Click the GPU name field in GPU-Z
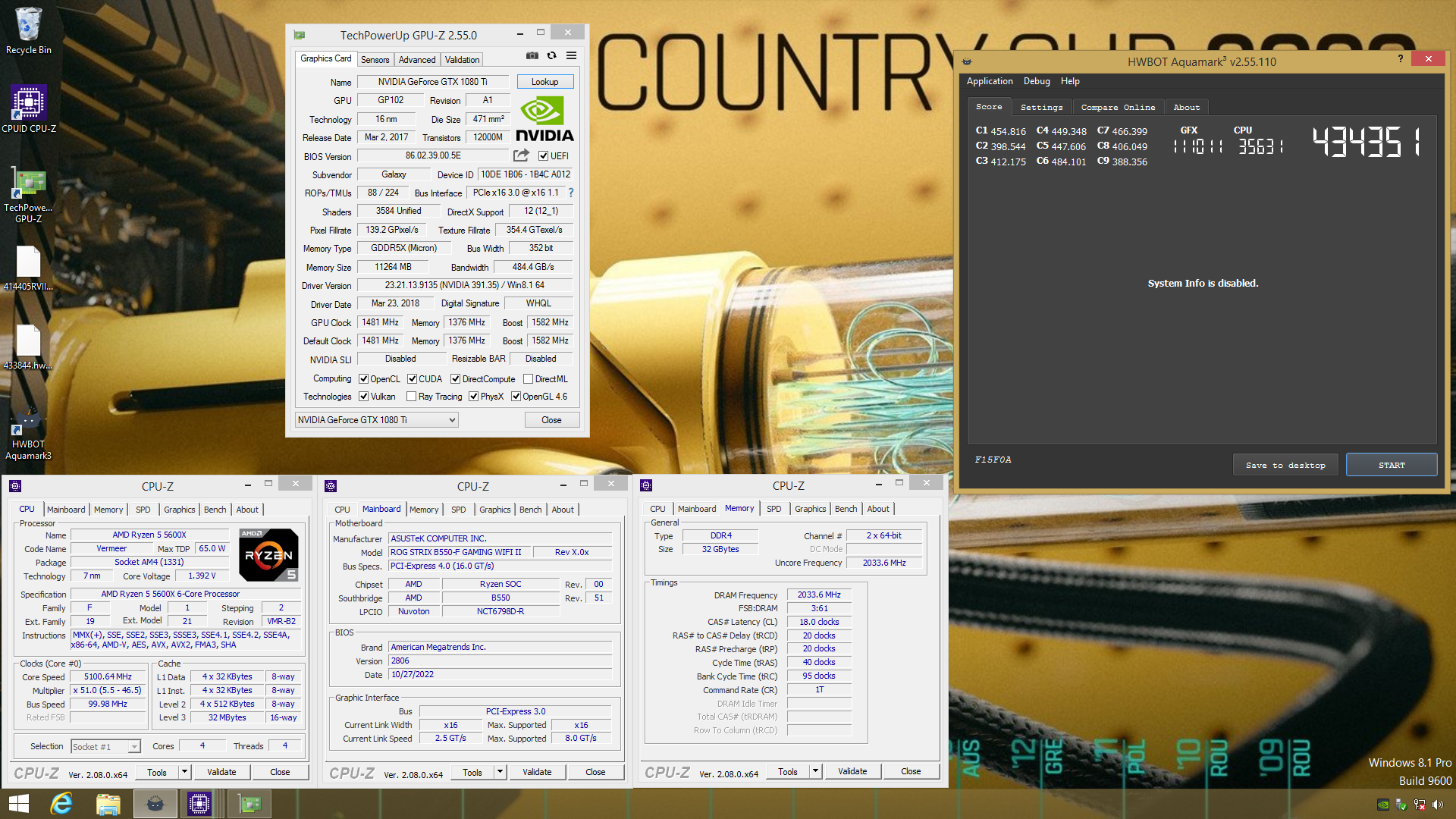 click(433, 82)
